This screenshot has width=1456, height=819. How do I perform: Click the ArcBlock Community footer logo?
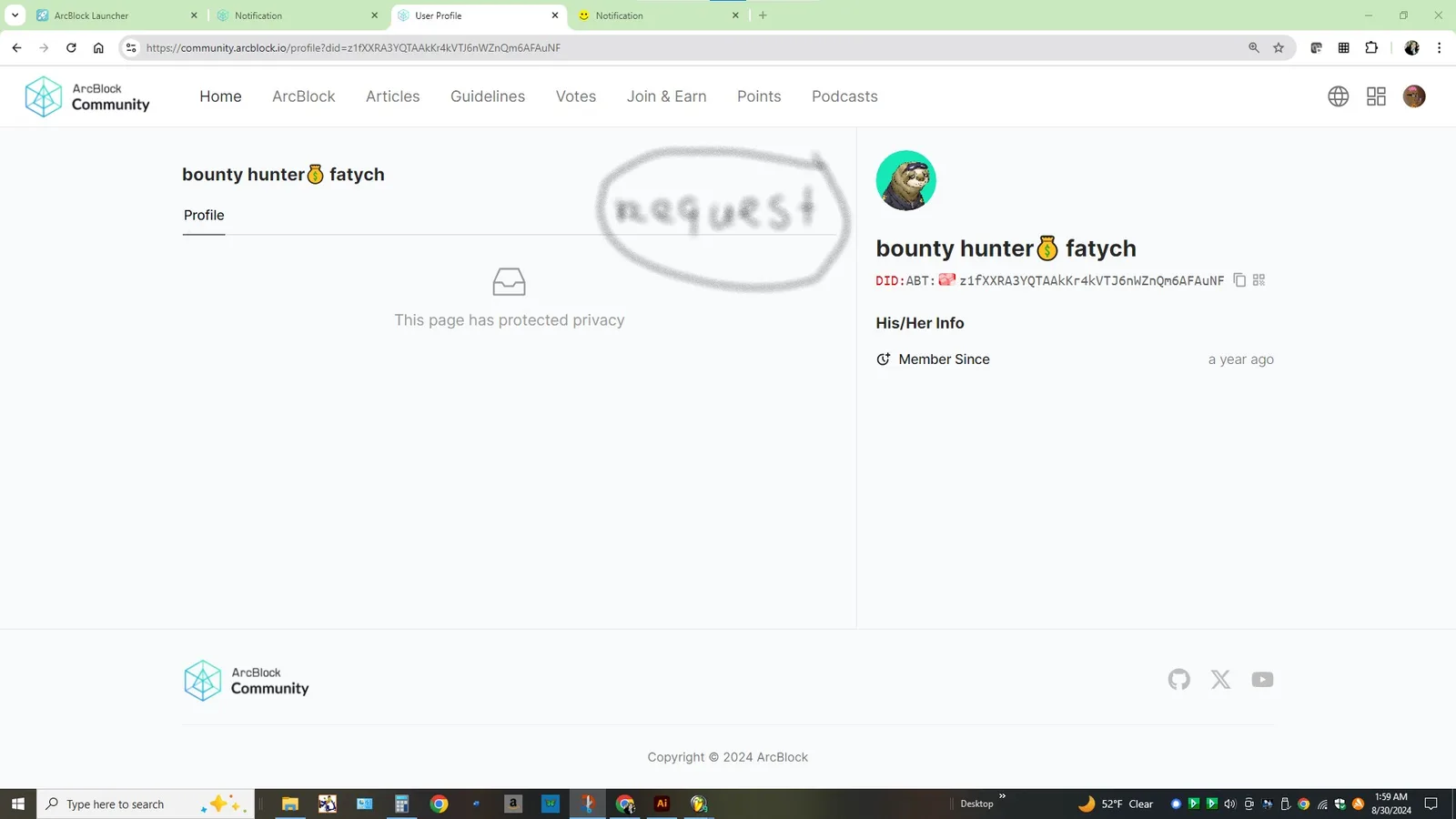tap(247, 681)
